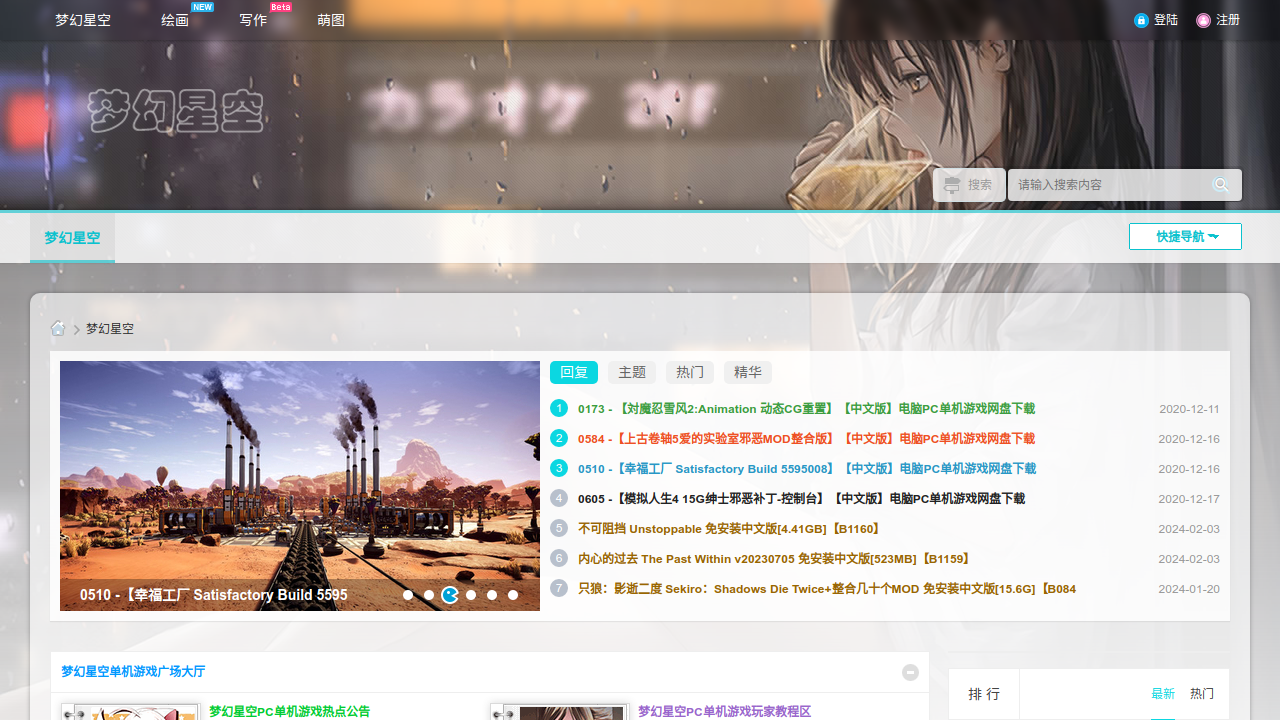Image resolution: width=1280 pixels, height=720 pixels.
Task: Open 梦幻星空PC单机游戏玩家教程区 forum
Action: pos(724,712)
